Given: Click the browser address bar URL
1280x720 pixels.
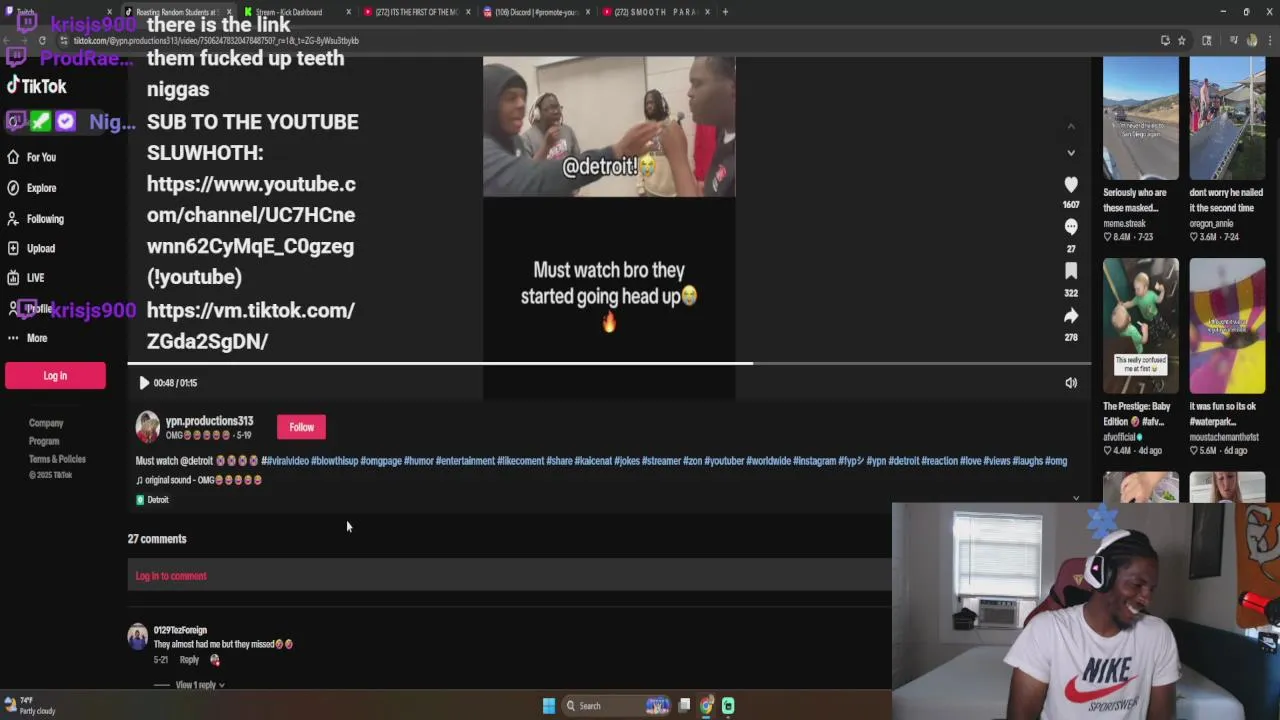Looking at the screenshot, I should click(216, 41).
